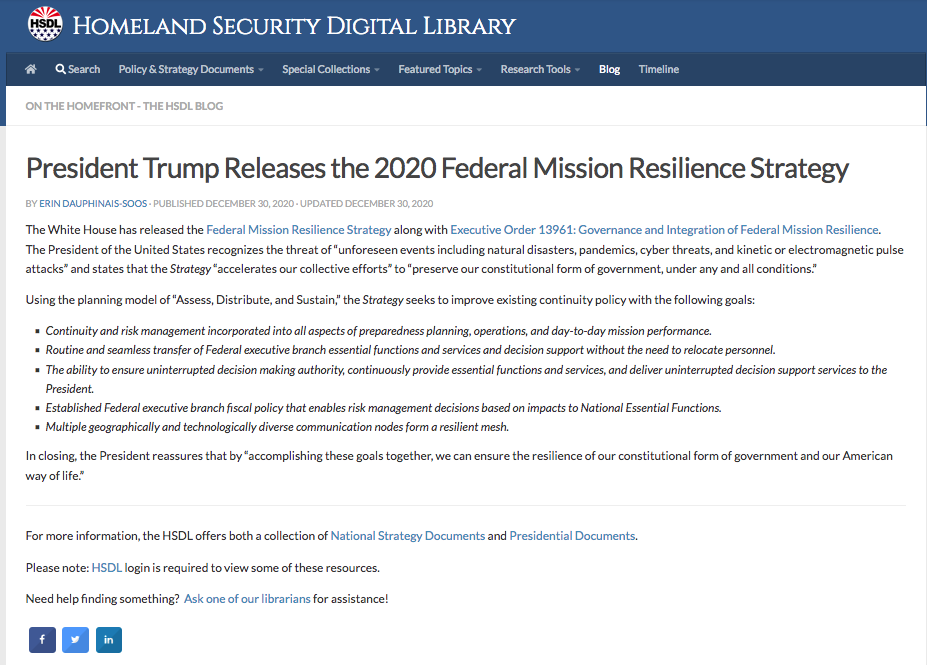Click the 'On the Homefront' blog breadcrumb
This screenshot has height=665, width=927.
[x=124, y=105]
